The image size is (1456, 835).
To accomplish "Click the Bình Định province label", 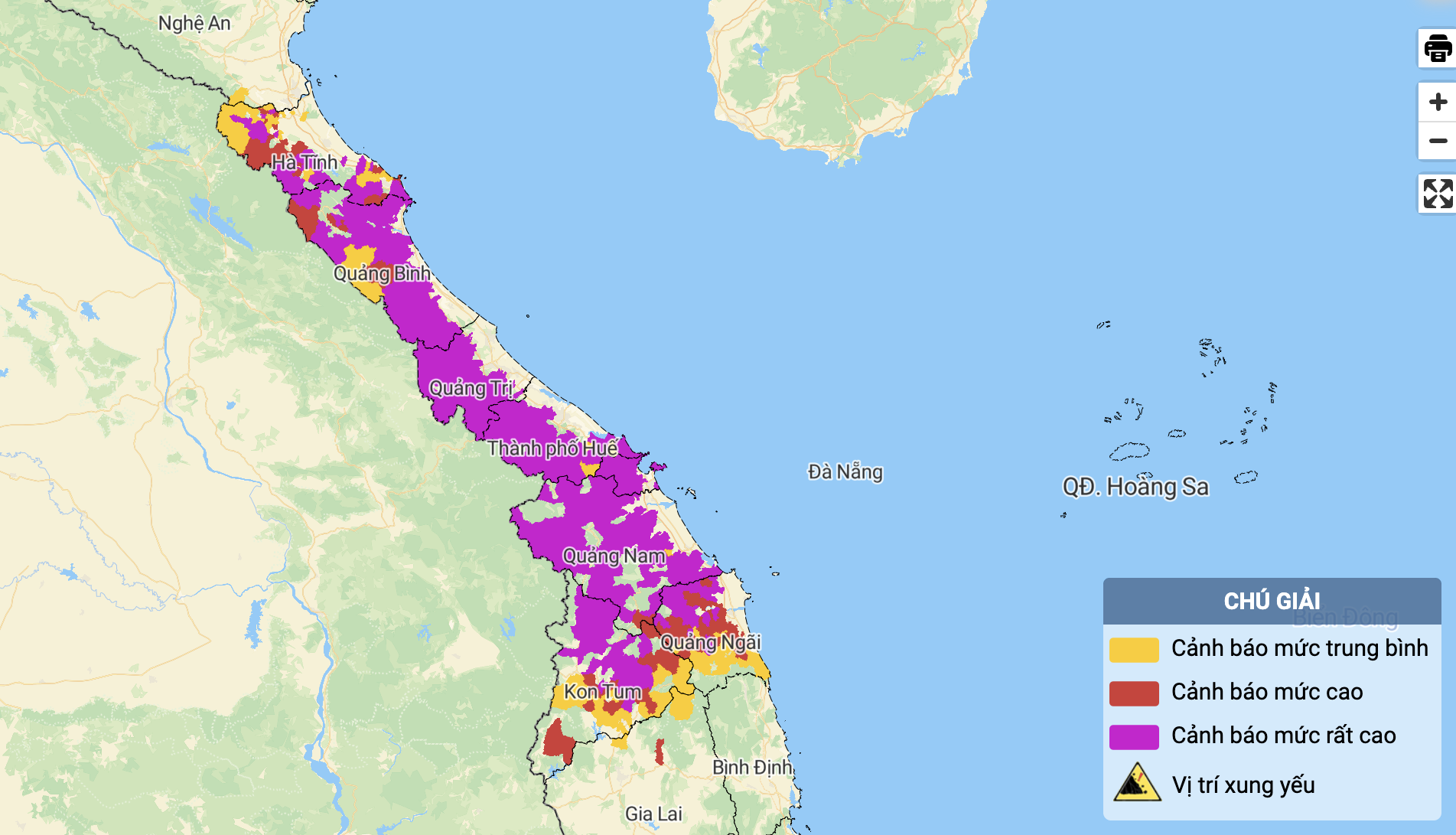I will 752,767.
